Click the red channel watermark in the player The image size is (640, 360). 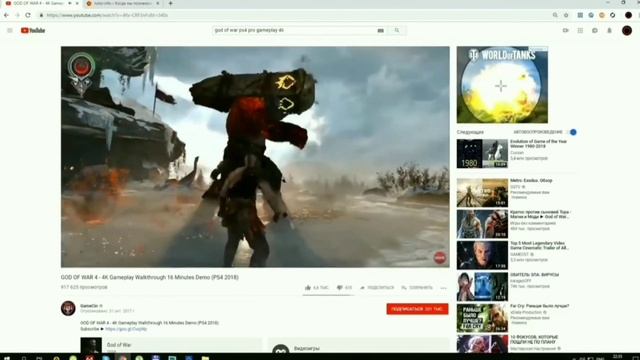pos(440,258)
